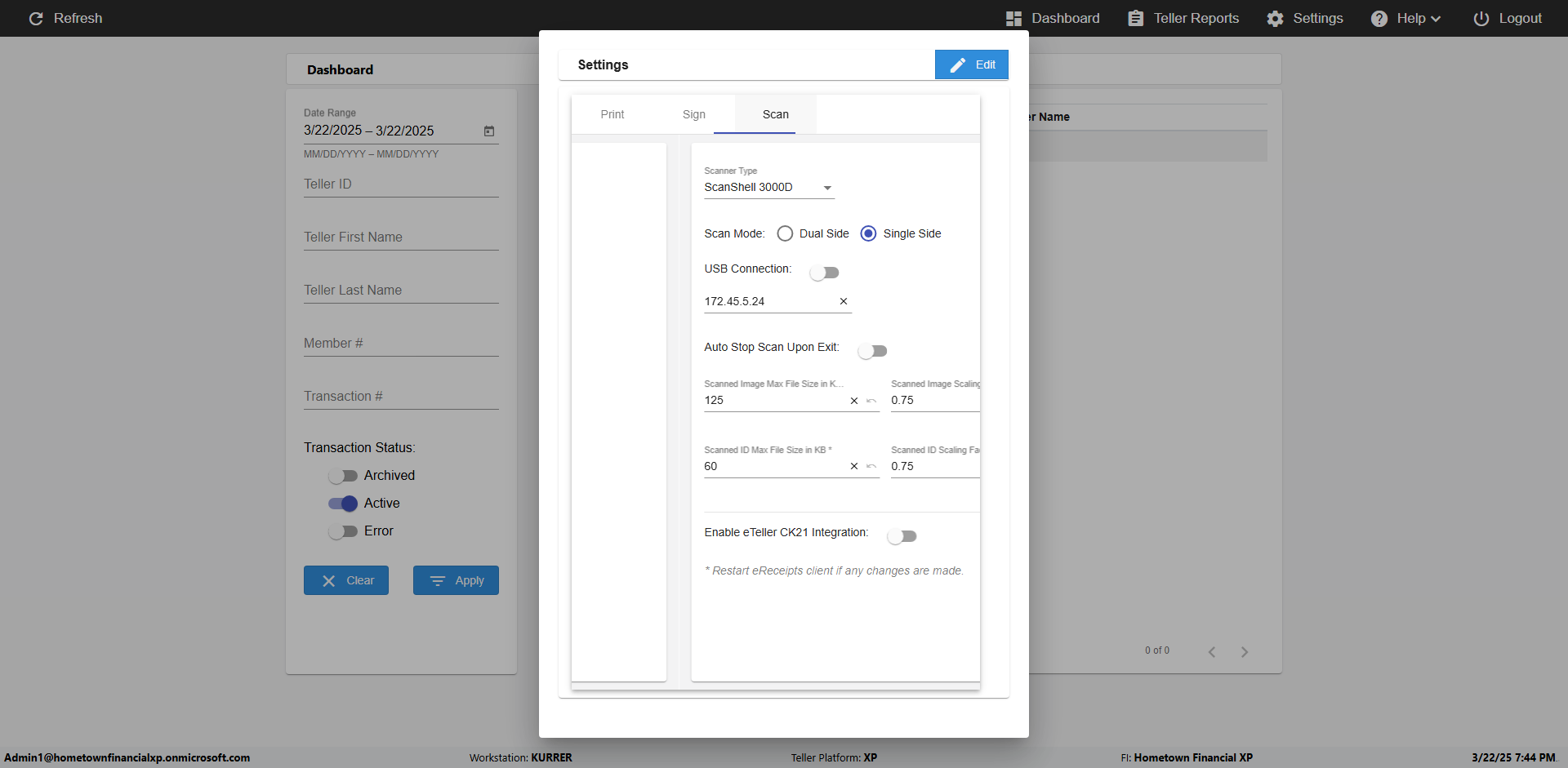Undo the Scanned ID Max File Size change
1568x768 pixels.
[871, 467]
